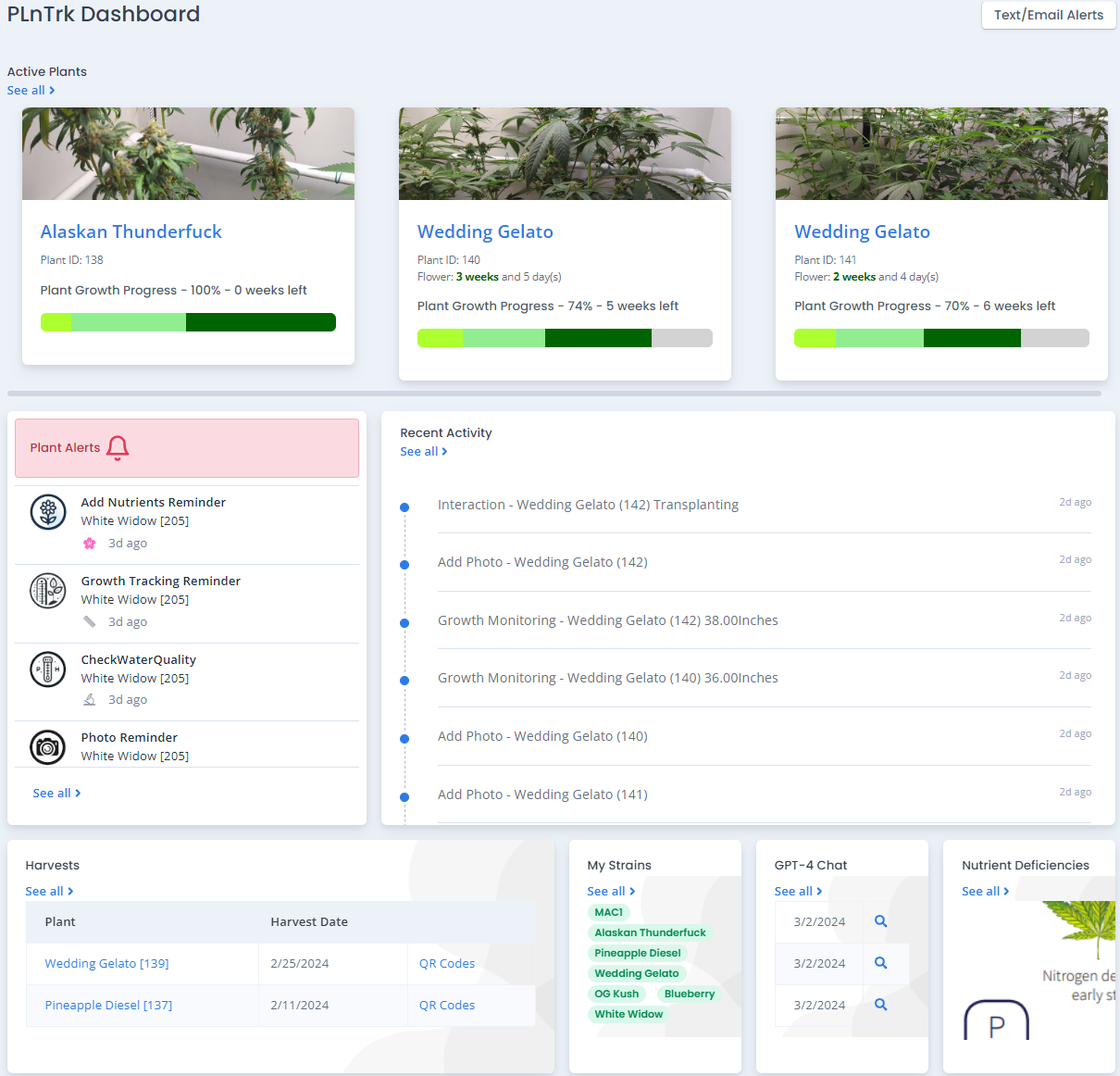The width and height of the screenshot is (1120, 1076).
Task: Click the growth progress bar for plant 140
Action: [x=565, y=337]
